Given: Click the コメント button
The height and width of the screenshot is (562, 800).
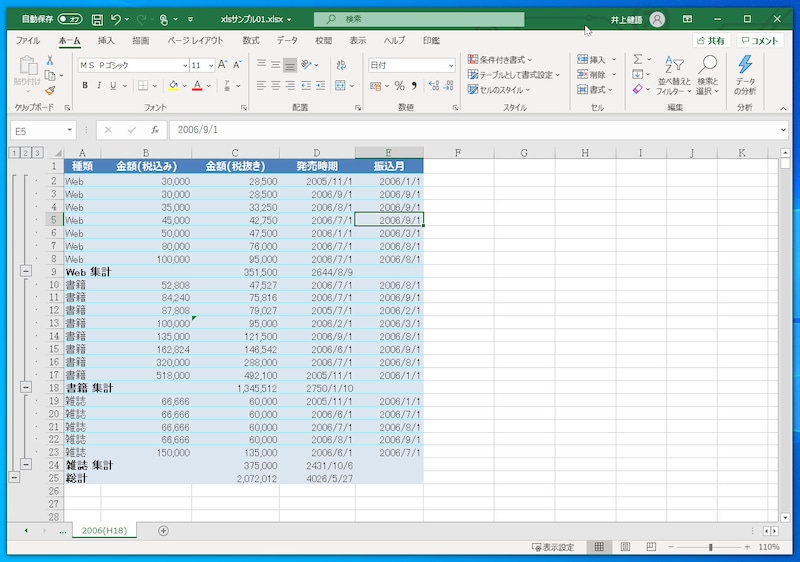Looking at the screenshot, I should tap(759, 40).
